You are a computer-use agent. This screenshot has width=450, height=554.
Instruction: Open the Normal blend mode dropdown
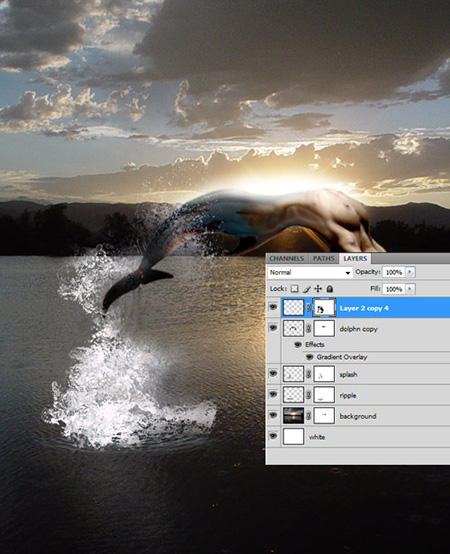click(310, 272)
